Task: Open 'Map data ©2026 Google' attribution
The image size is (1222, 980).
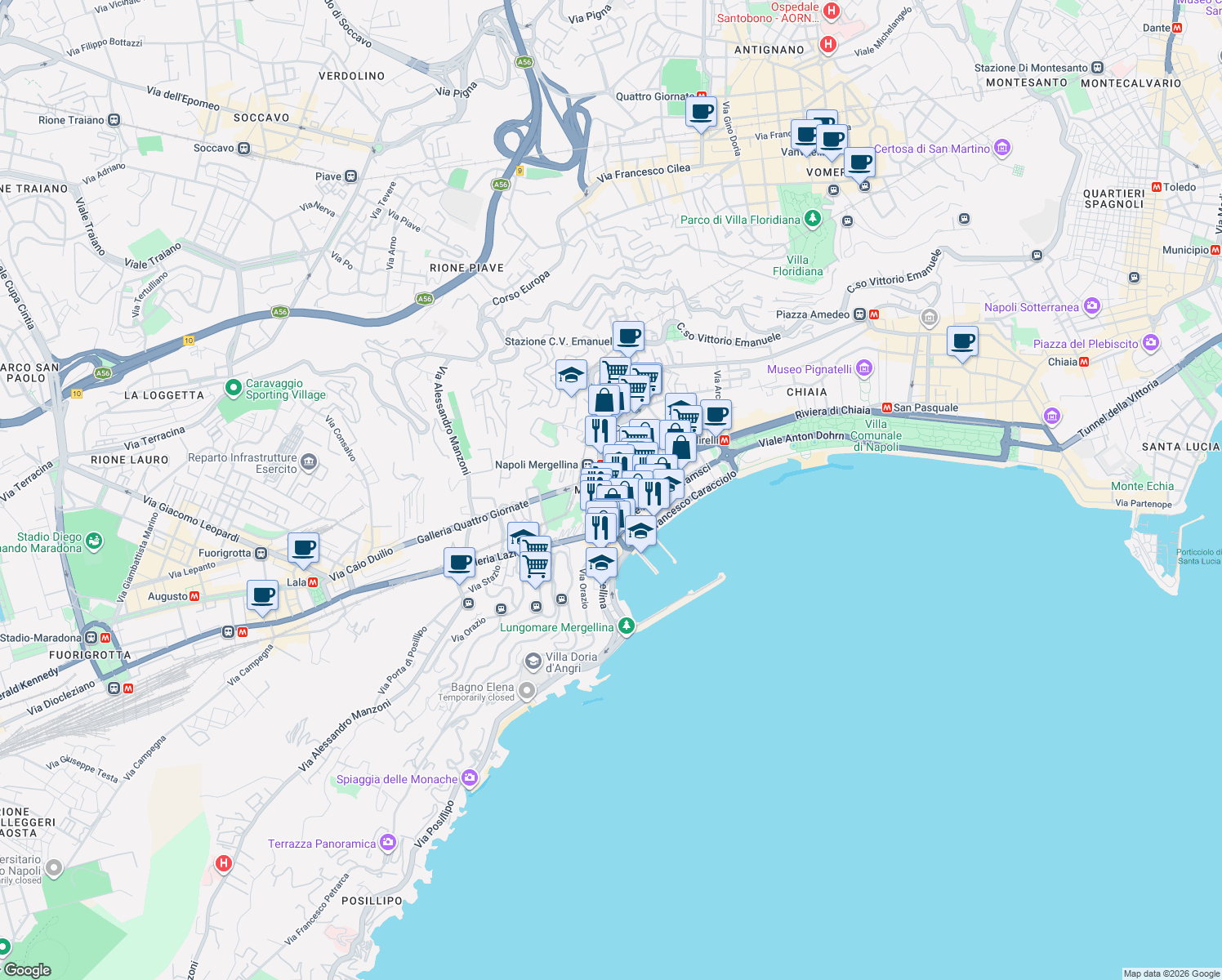Action: click(x=1171, y=973)
